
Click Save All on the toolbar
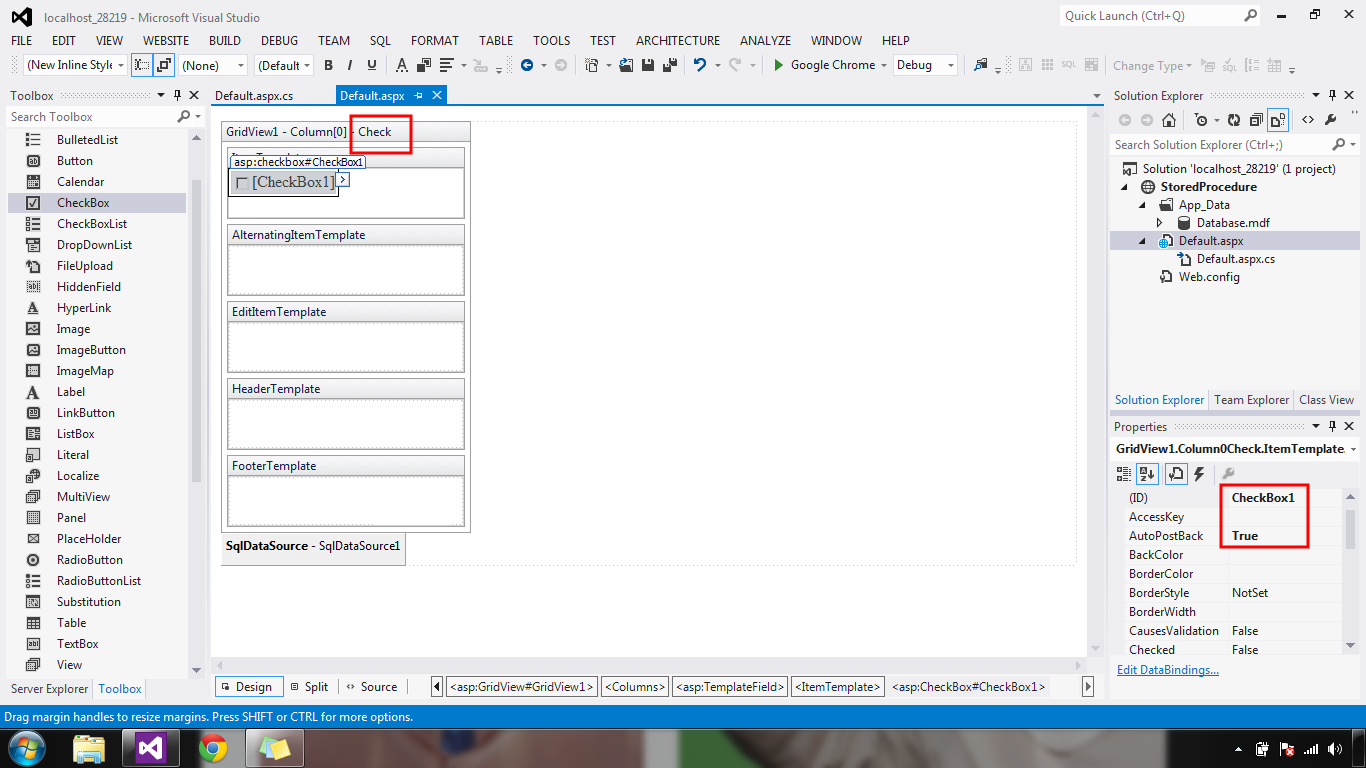(x=668, y=64)
